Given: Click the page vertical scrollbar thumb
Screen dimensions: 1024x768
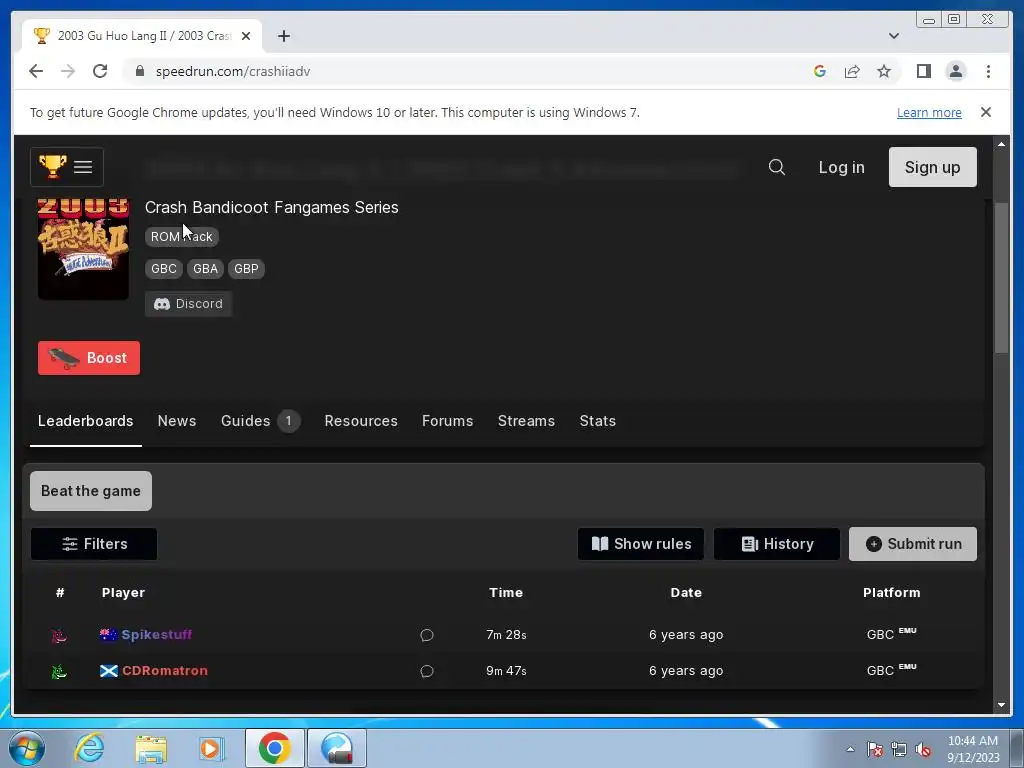Looking at the screenshot, I should [x=1001, y=278].
